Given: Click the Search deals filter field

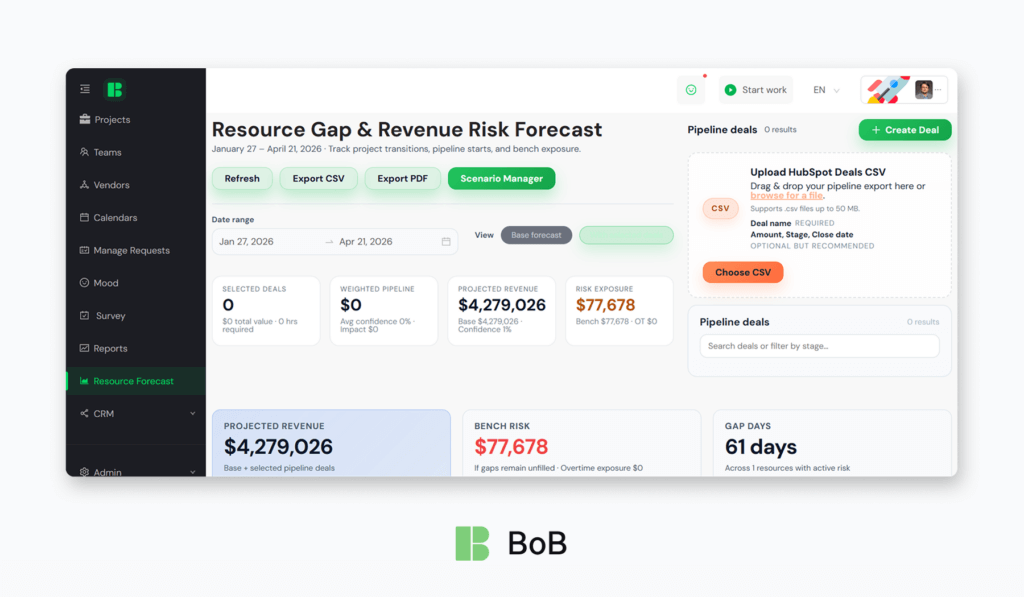Looking at the screenshot, I should click(819, 345).
